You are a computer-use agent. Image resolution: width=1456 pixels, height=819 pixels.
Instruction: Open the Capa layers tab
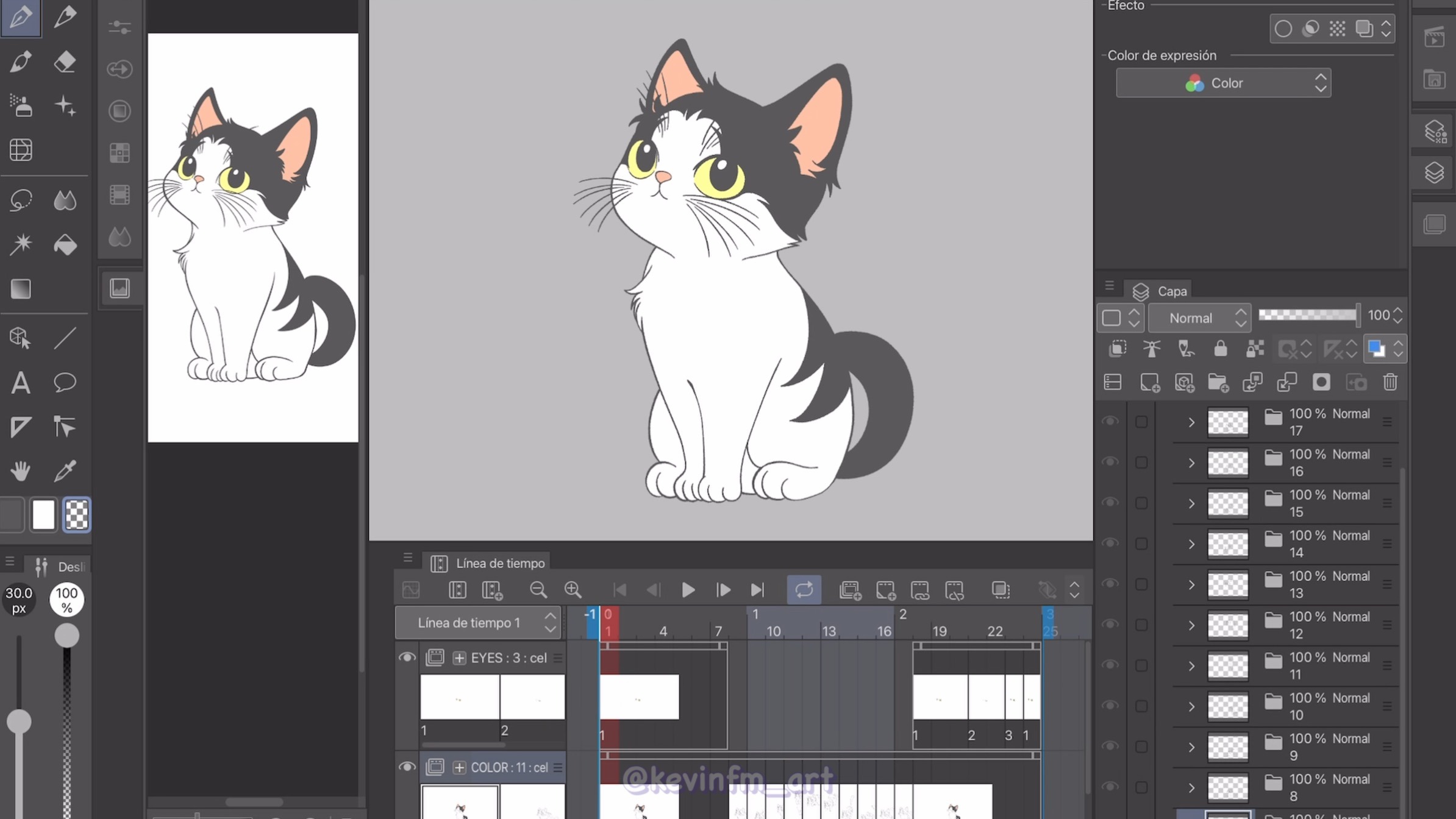pyautogui.click(x=1160, y=291)
